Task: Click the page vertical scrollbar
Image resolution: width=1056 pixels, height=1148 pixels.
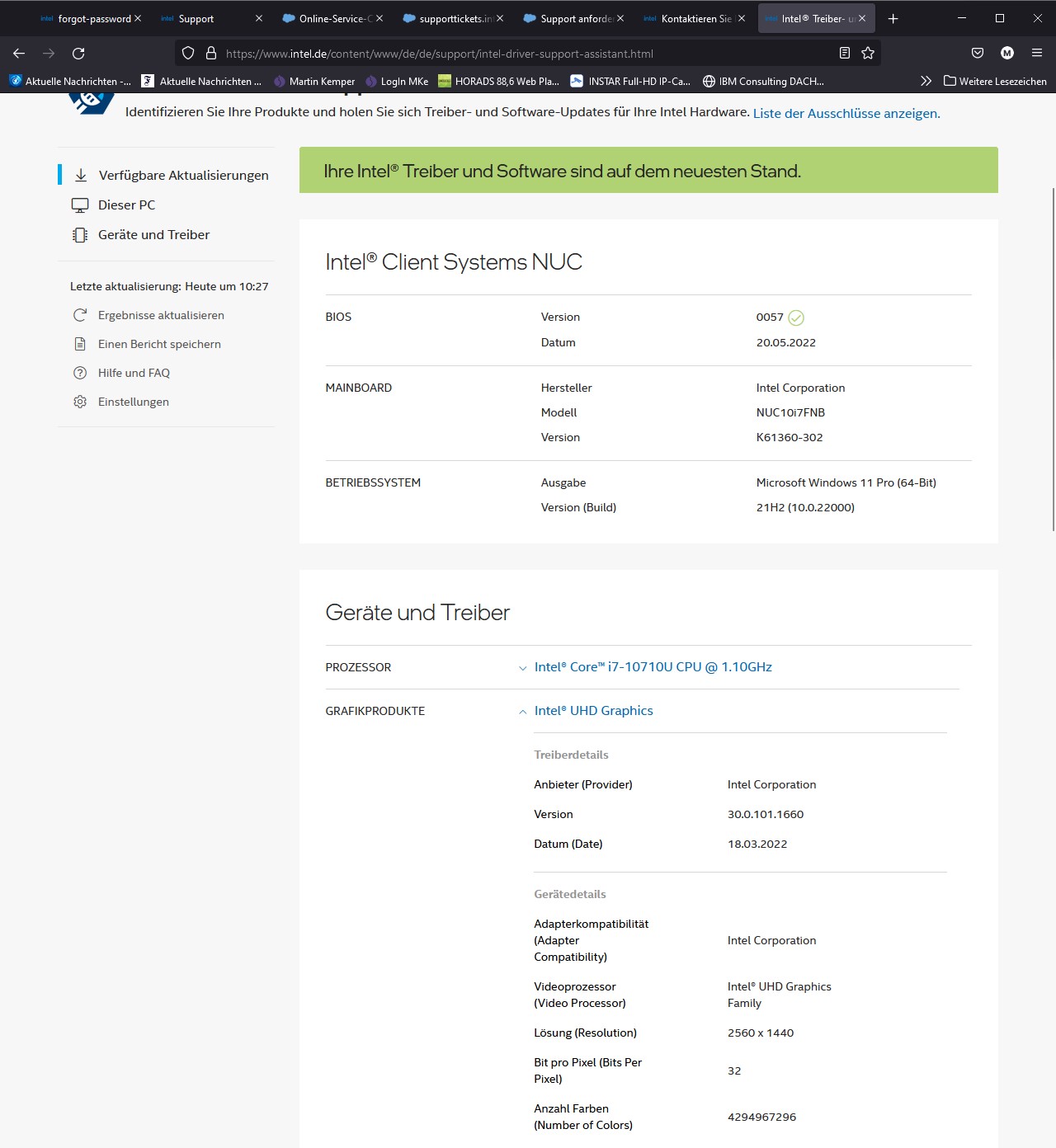Action: click(1052, 359)
